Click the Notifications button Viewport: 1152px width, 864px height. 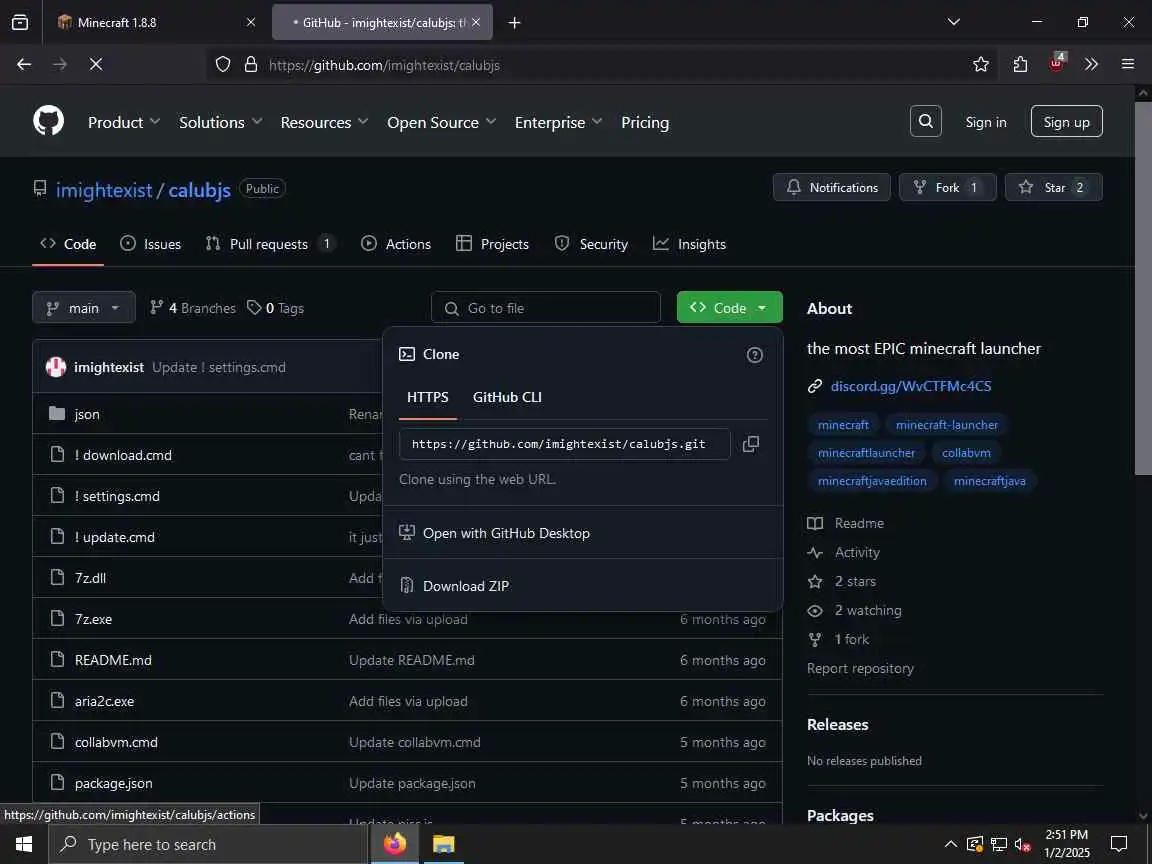click(832, 187)
